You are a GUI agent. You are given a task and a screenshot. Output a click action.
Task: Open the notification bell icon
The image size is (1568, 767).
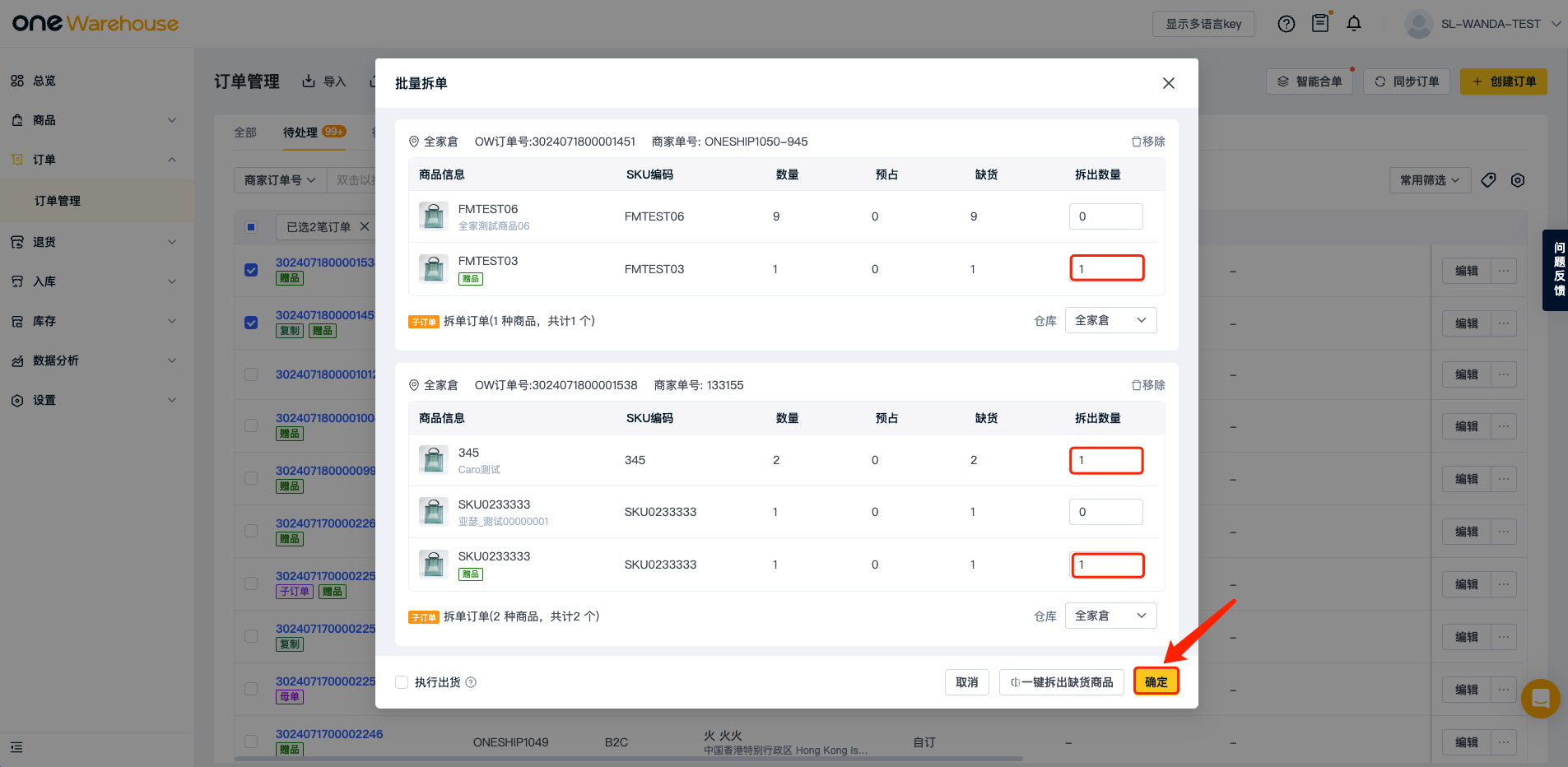[x=1354, y=24]
